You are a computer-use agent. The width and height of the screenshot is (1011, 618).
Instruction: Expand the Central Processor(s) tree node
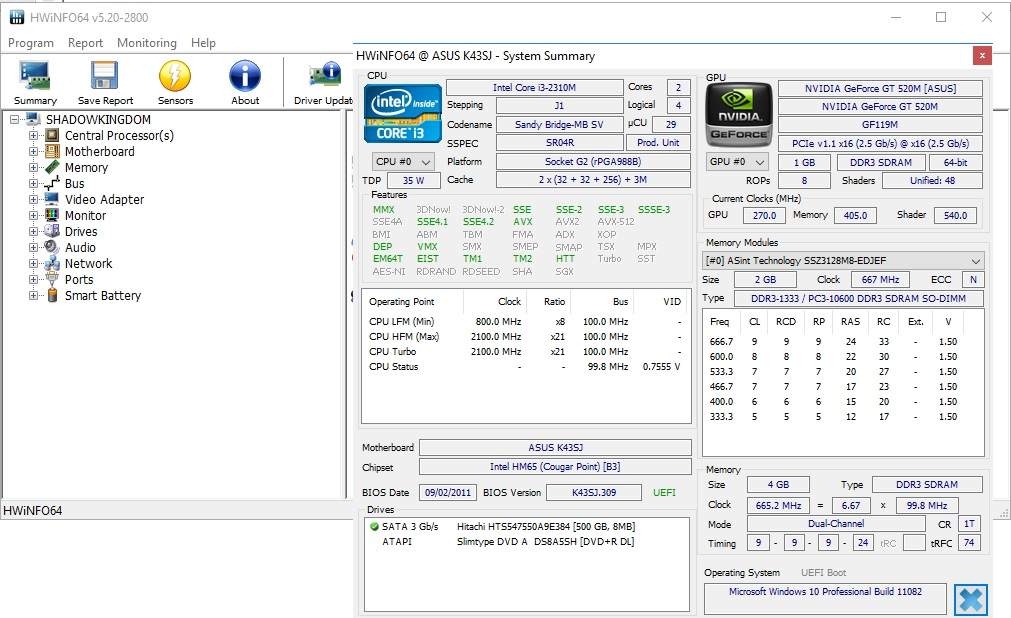click(33, 136)
